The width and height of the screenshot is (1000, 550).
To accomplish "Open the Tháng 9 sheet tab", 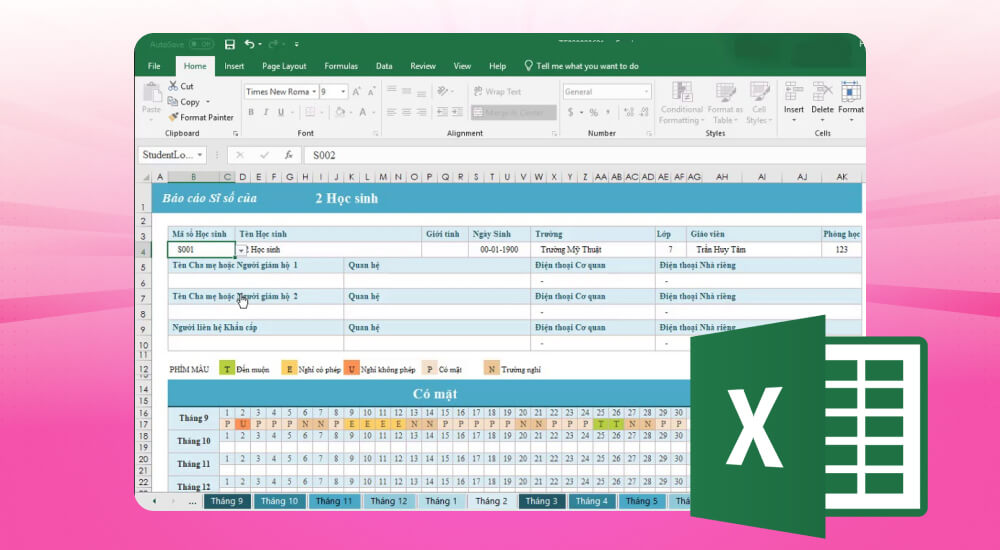I will click(226, 501).
